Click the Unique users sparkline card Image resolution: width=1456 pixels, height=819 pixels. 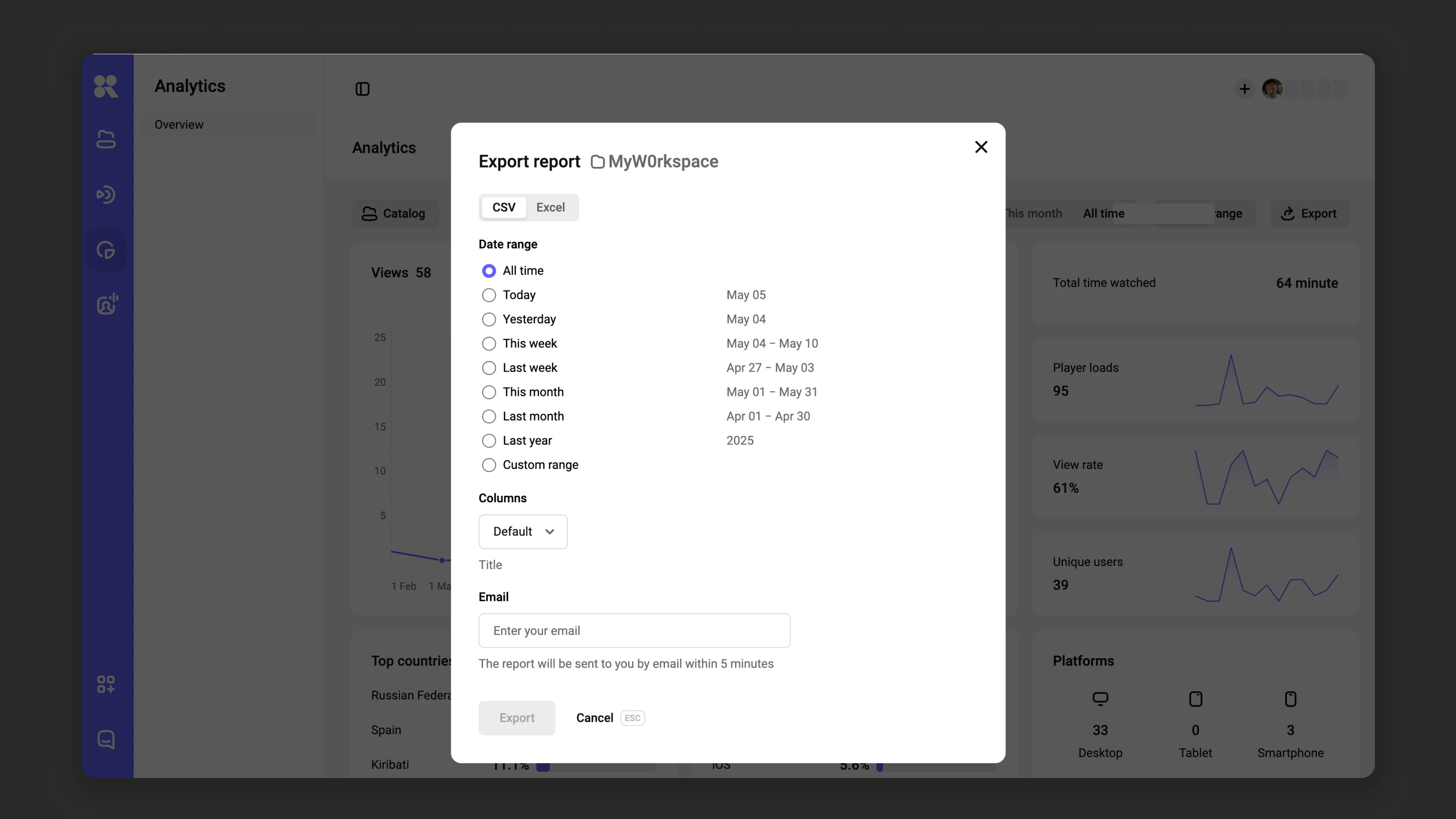(x=1195, y=574)
